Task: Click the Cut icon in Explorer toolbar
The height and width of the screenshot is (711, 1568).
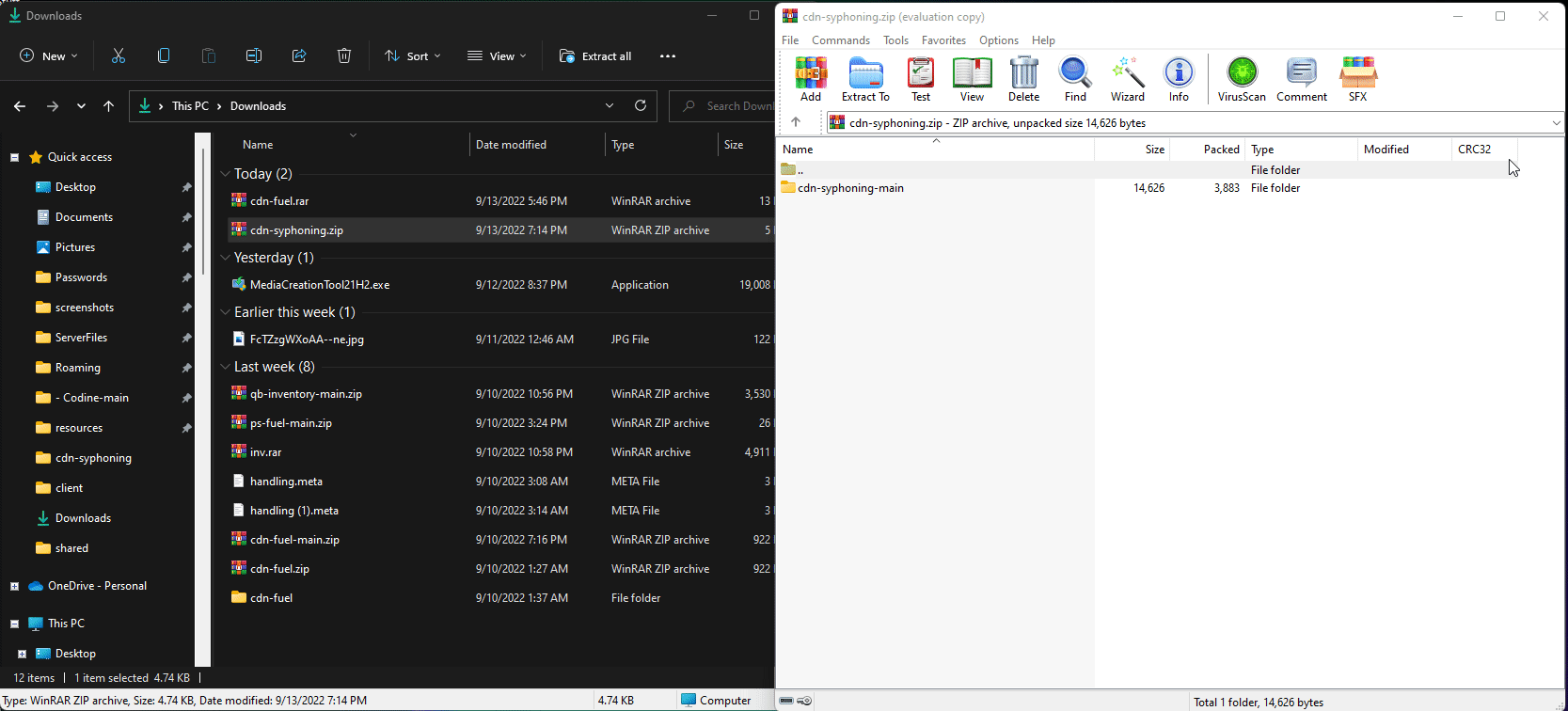Action: coord(119,56)
